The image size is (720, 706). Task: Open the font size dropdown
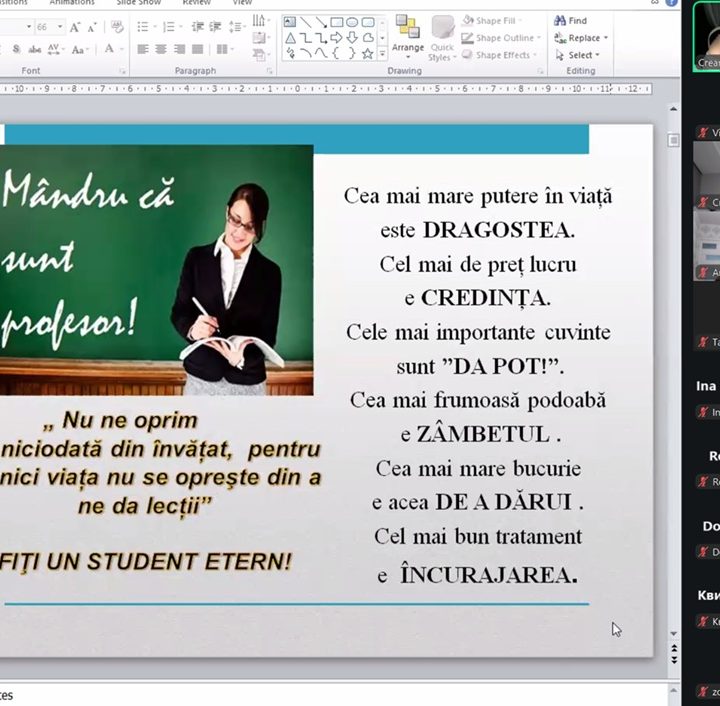point(60,27)
